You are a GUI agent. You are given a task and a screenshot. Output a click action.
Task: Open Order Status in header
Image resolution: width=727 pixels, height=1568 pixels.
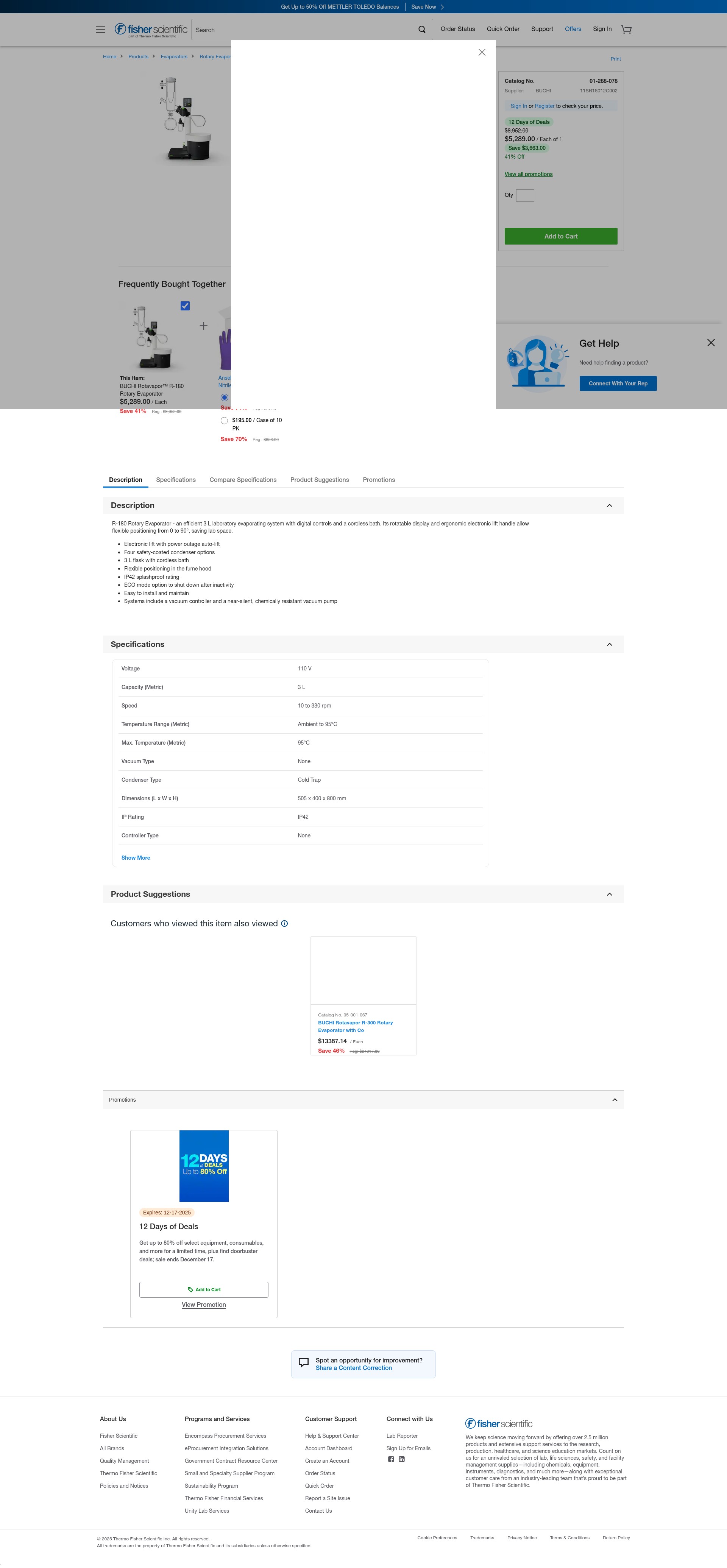(x=458, y=29)
